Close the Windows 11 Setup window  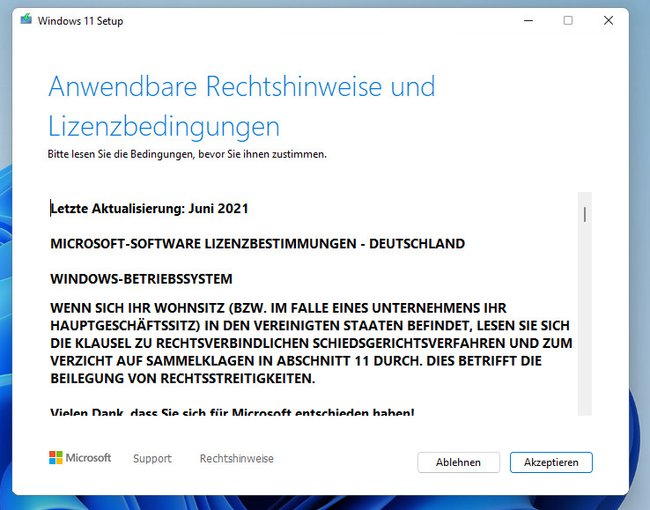point(608,20)
